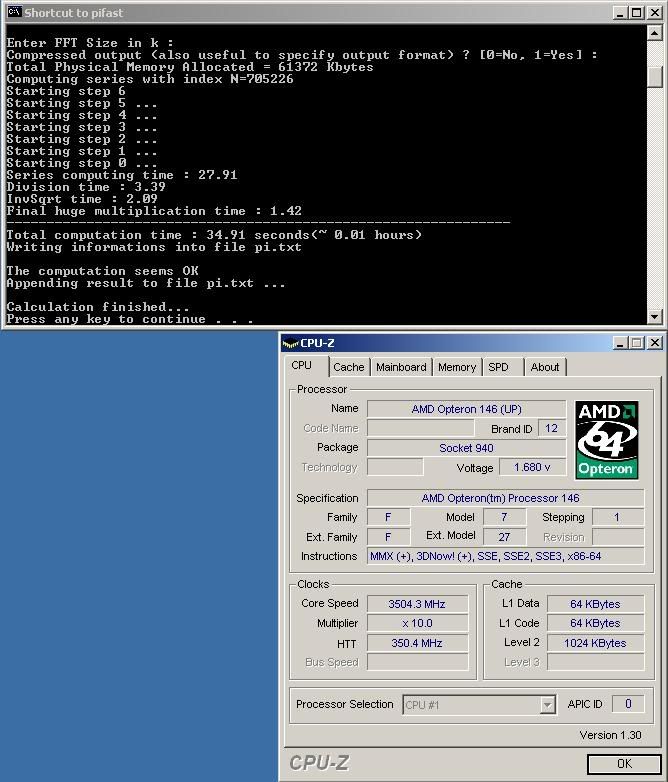Click the Name field AMD Opteron 146 (UP)

click(x=466, y=409)
